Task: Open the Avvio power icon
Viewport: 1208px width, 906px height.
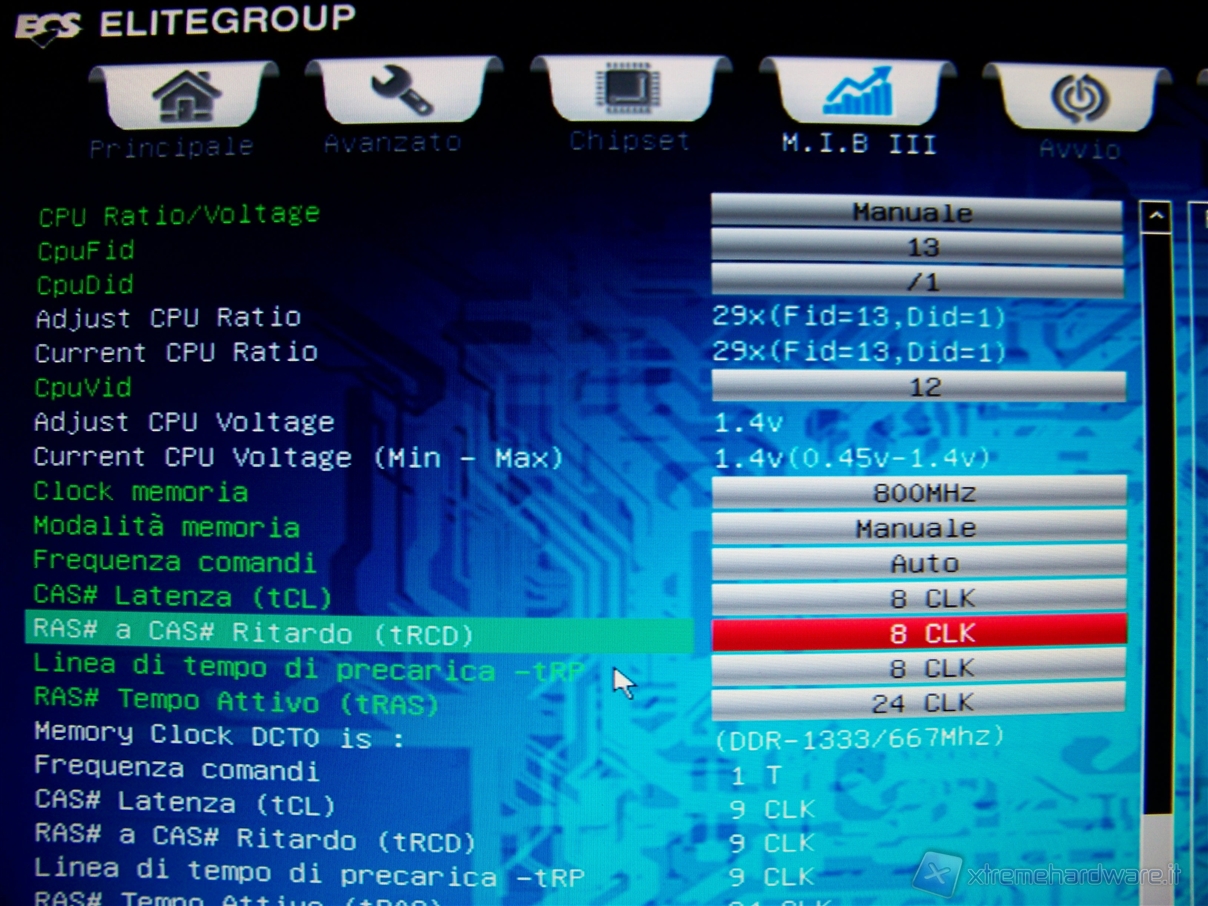Action: pos(1078,98)
